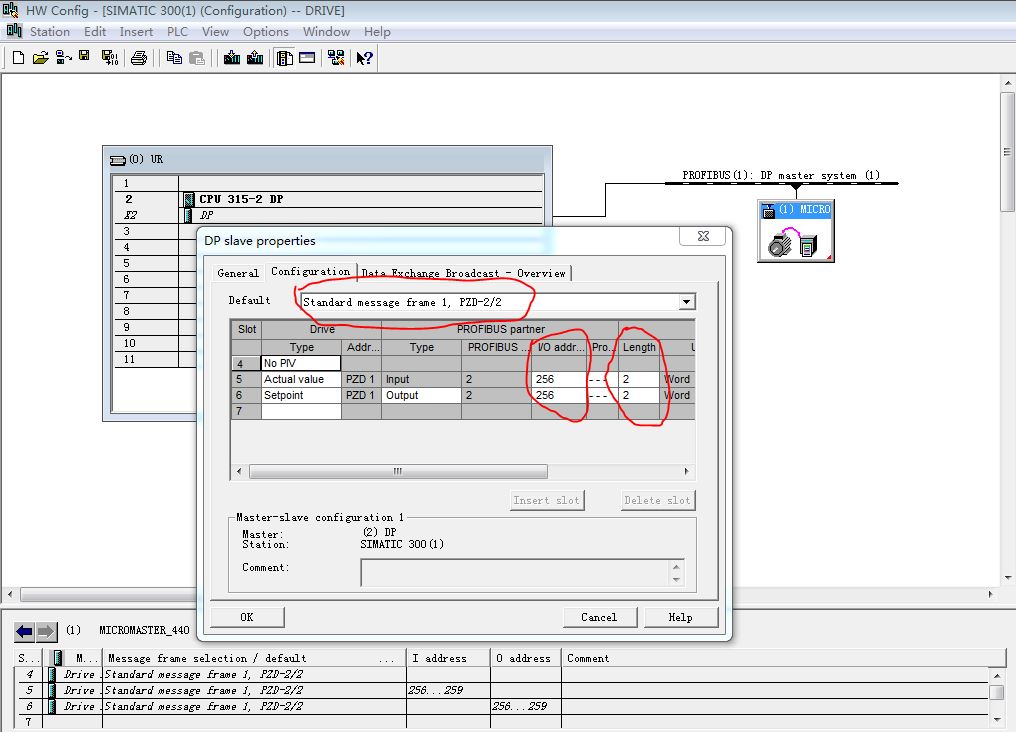This screenshot has width=1016, height=732.
Task: Toggle the hardware Catalog view icon
Action: (284, 58)
